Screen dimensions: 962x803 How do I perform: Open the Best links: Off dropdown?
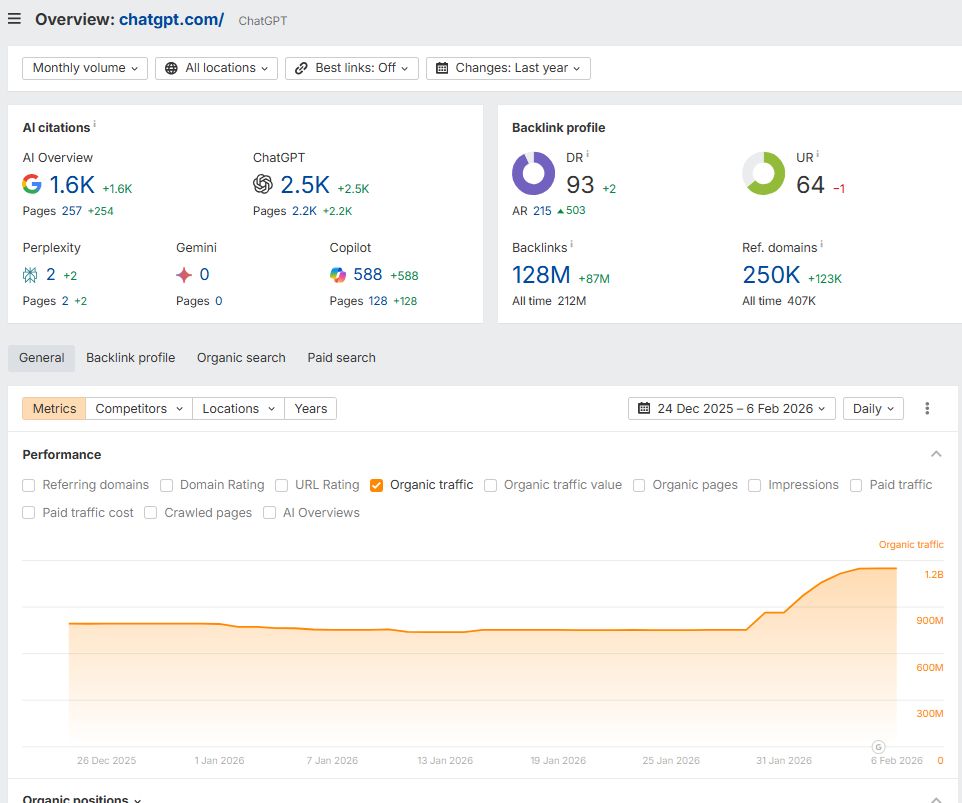click(352, 68)
